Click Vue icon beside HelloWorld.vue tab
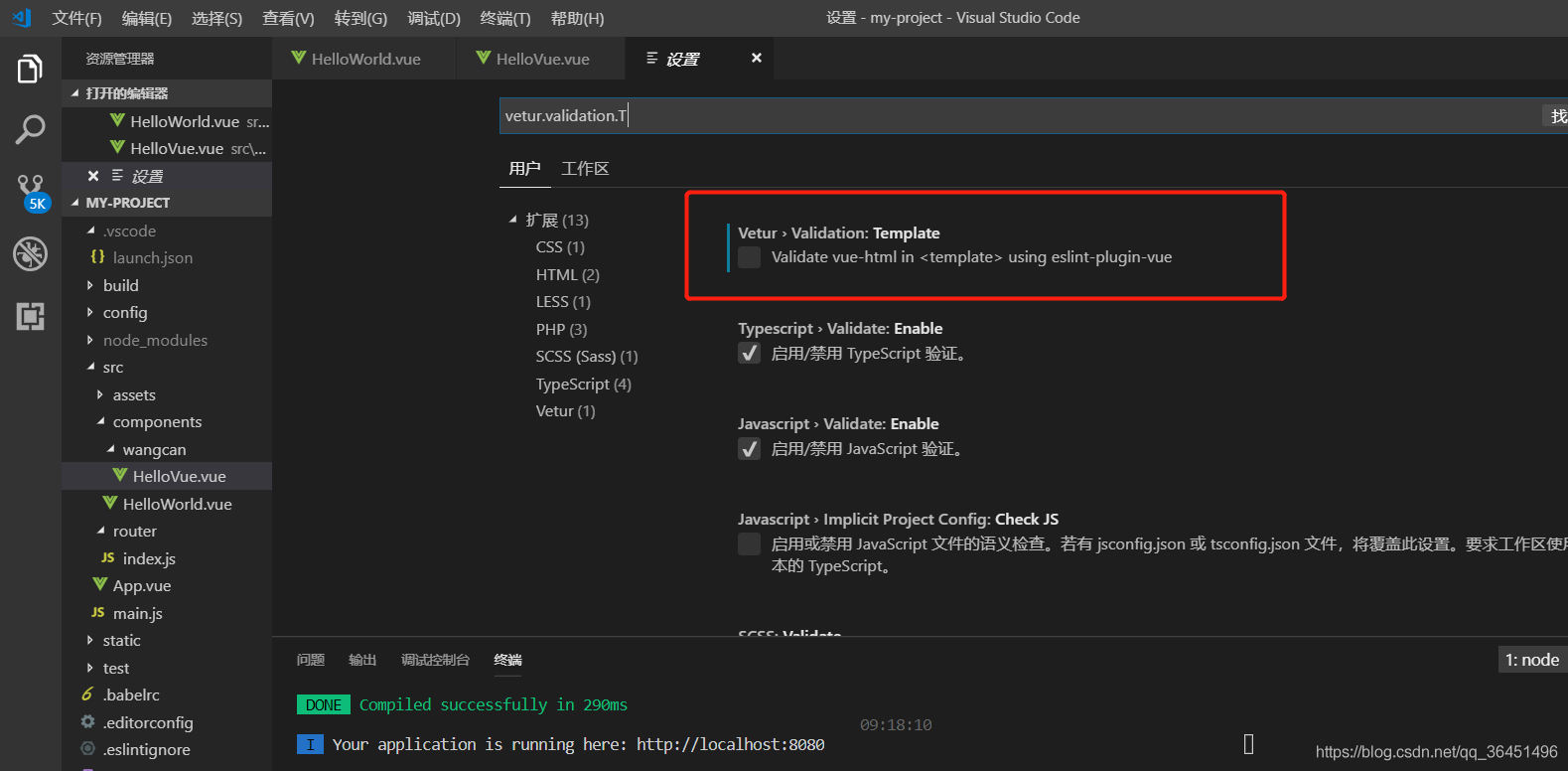Image resolution: width=1568 pixels, height=771 pixels. (x=299, y=59)
